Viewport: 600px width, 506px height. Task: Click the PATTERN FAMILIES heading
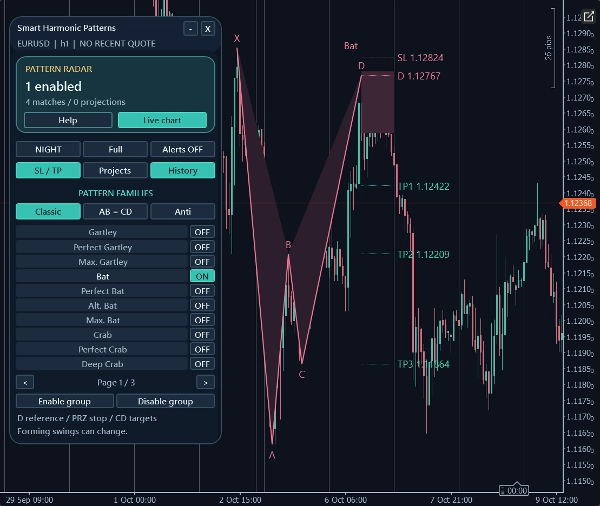116,193
